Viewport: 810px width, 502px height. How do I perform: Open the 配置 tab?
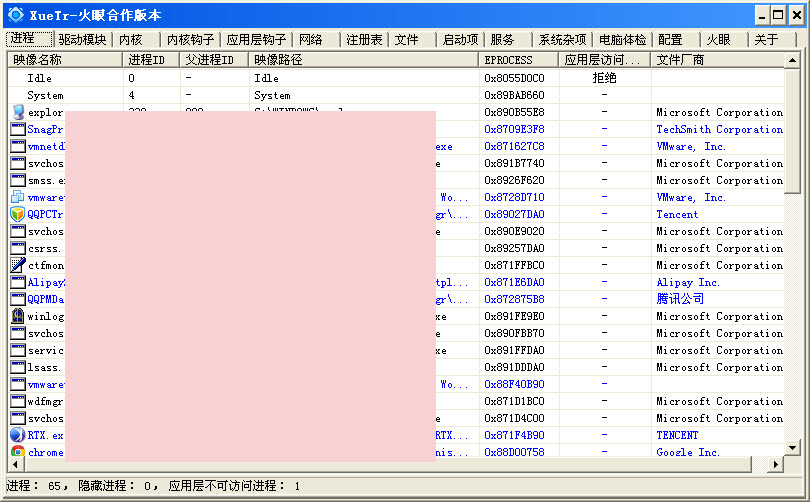coord(677,39)
